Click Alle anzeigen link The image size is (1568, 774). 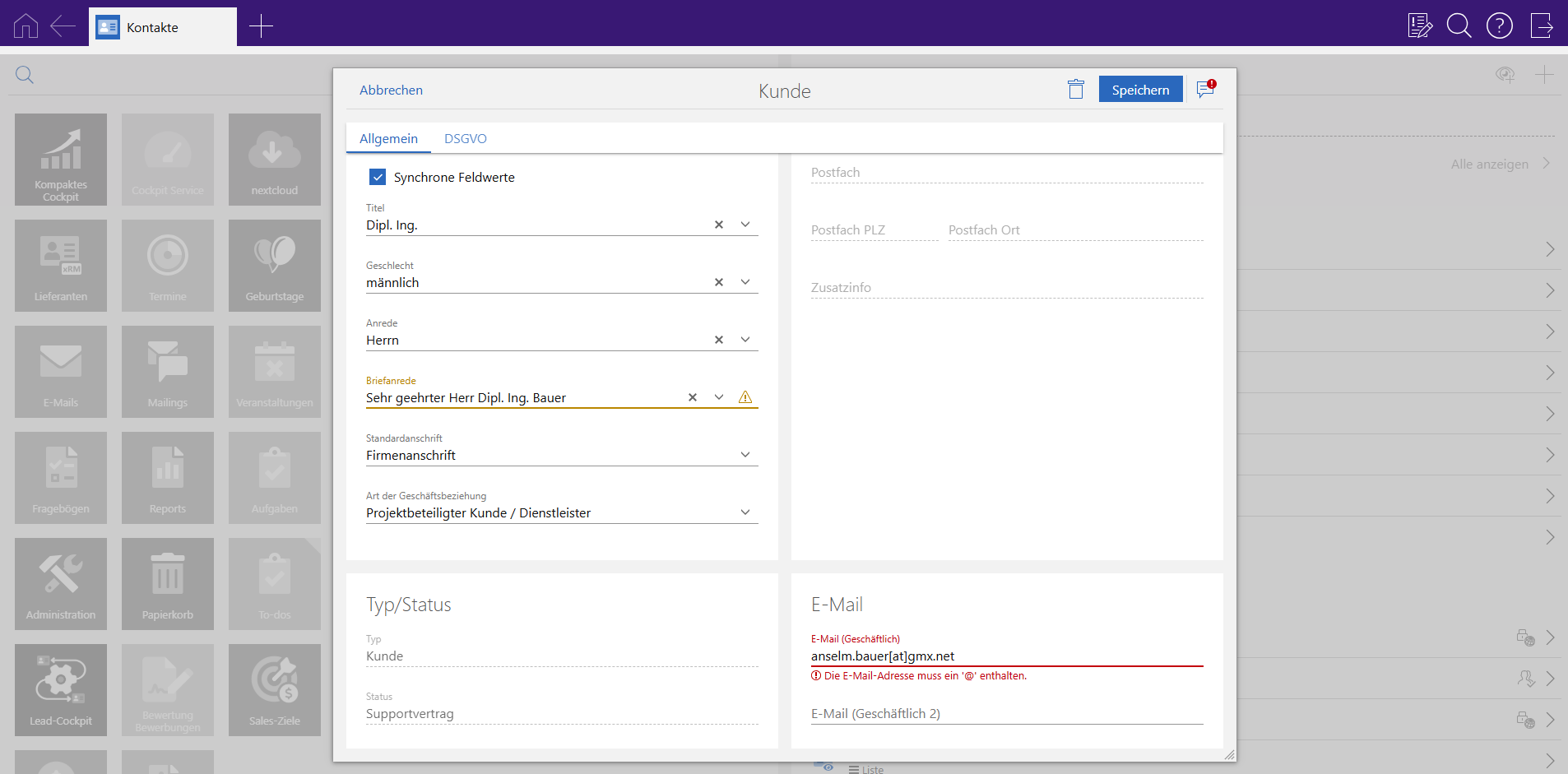(x=1489, y=164)
